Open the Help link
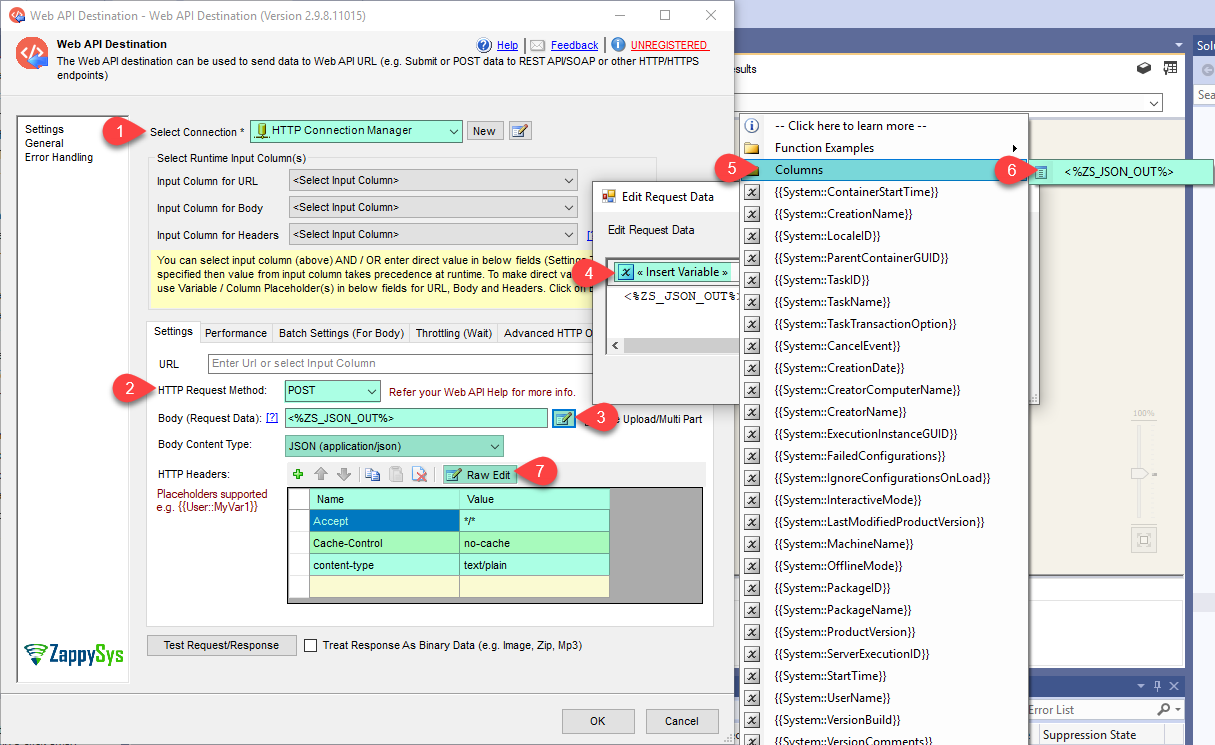1215x745 pixels. [x=507, y=45]
